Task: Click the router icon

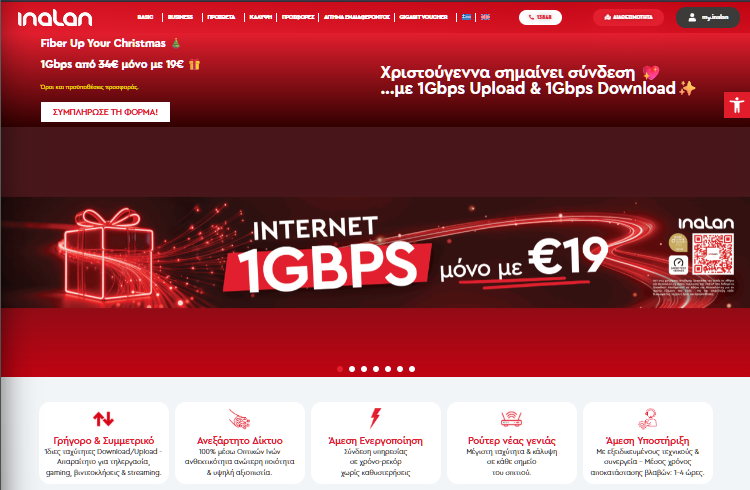Action: click(511, 419)
